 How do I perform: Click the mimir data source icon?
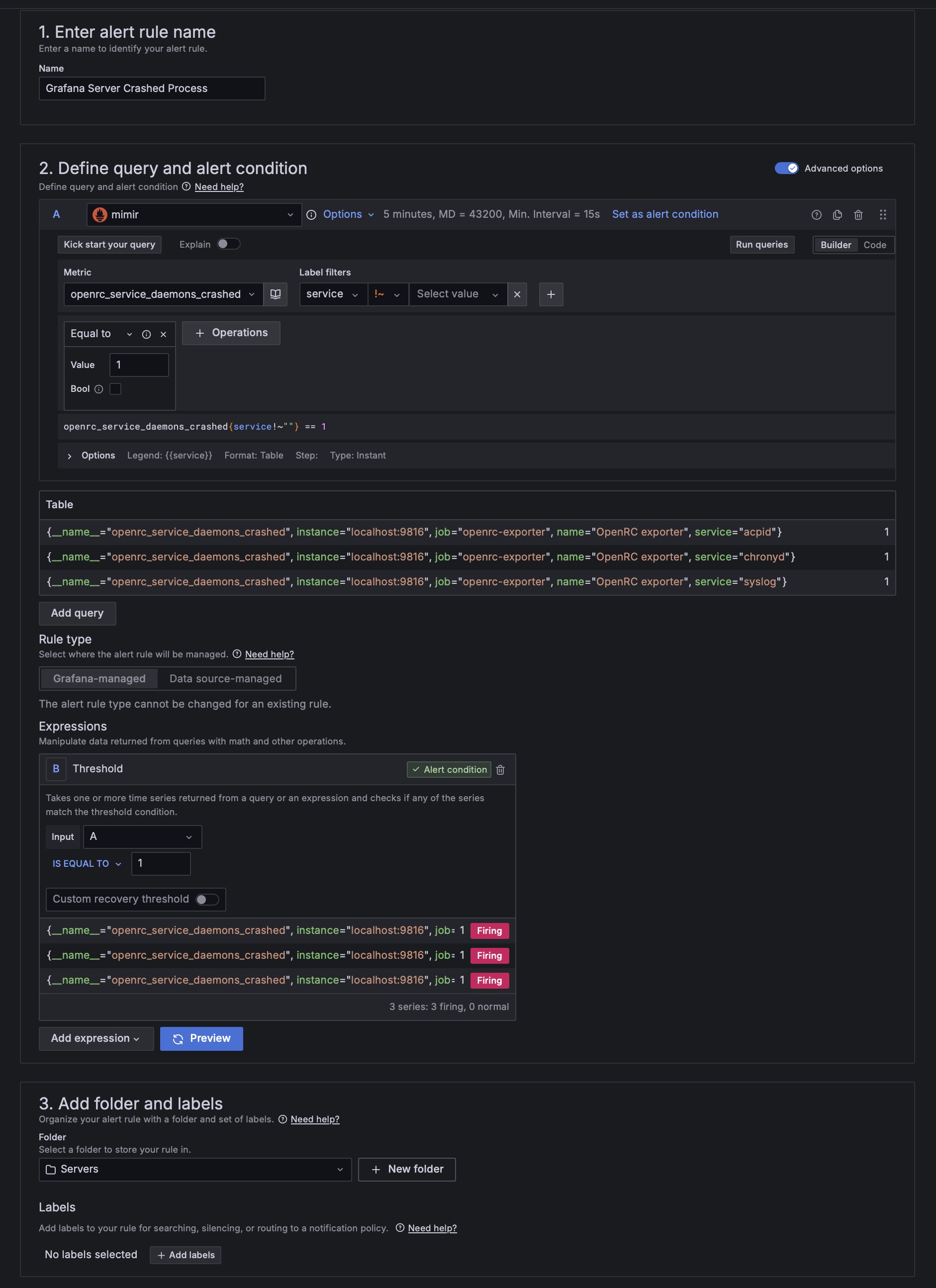point(100,215)
